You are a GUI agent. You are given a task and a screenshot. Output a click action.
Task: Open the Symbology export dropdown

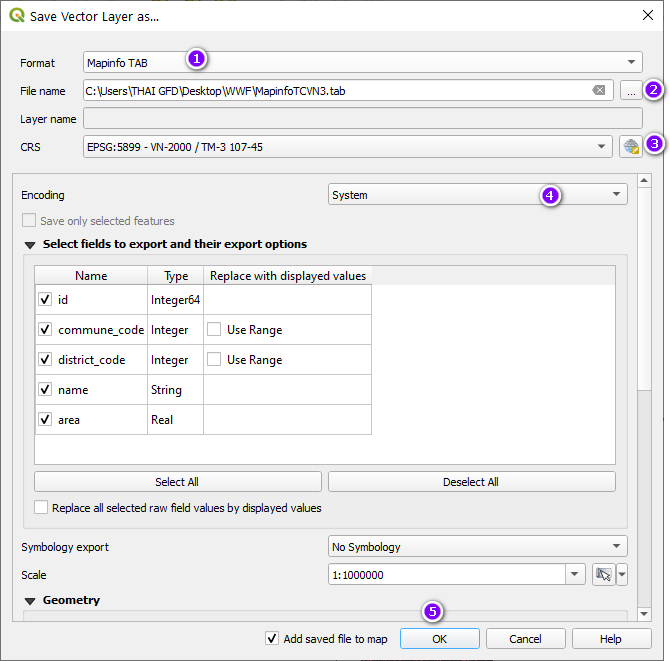pos(478,546)
